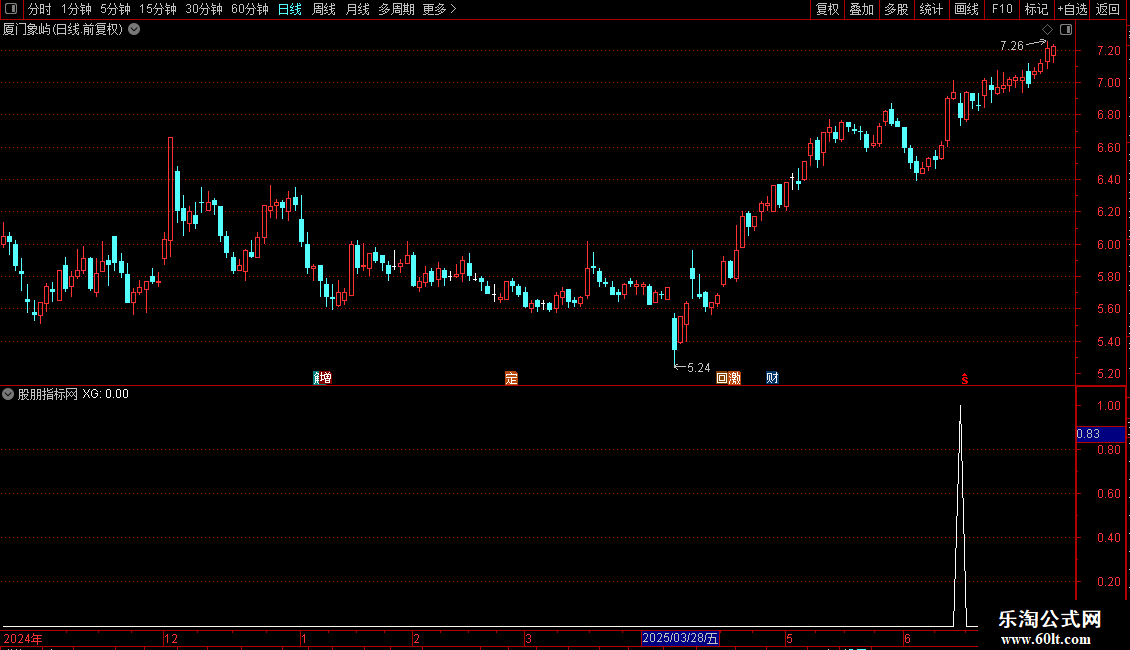Click the 财 financial report marker
Screen dimensions: 1130x650
pyautogui.click(x=772, y=378)
